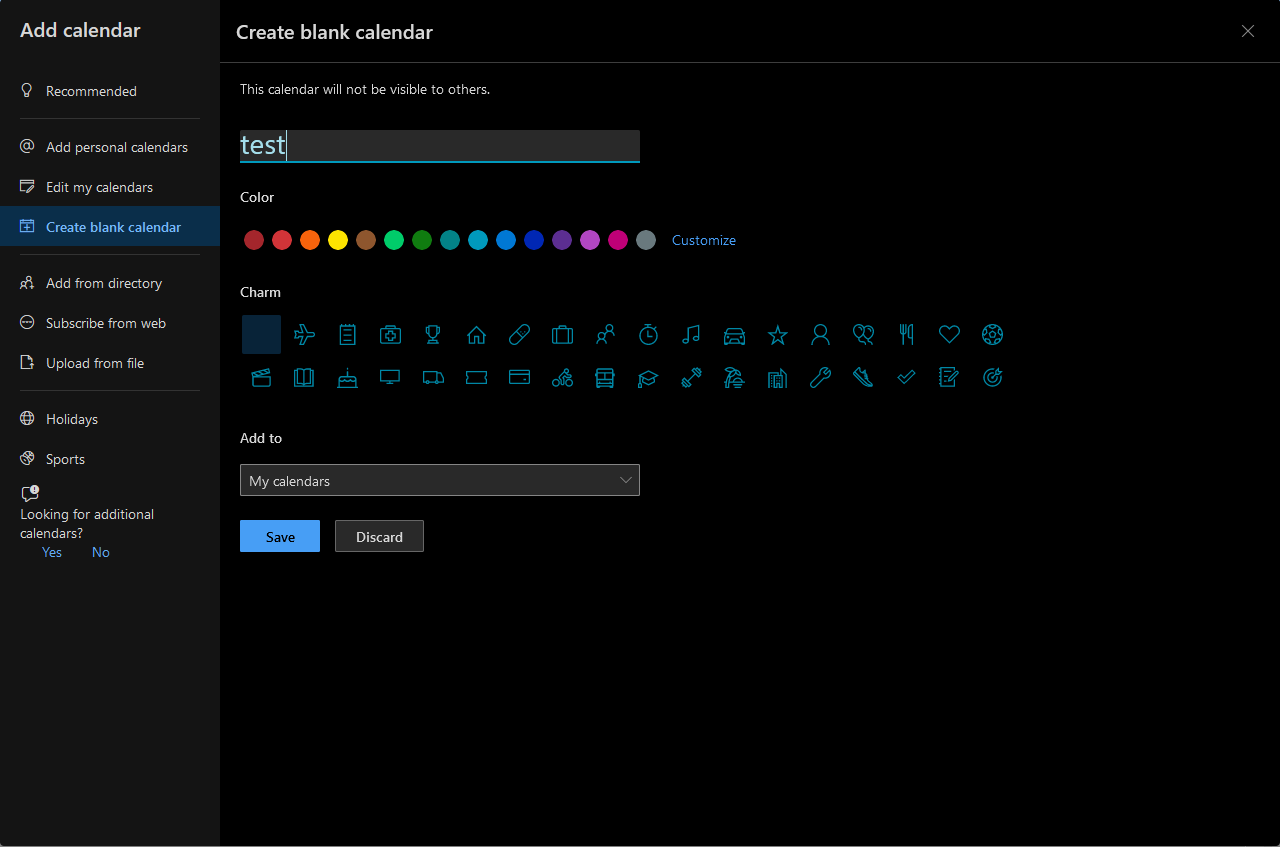Image resolution: width=1280 pixels, height=847 pixels.
Task: Answer Yes to additional calendars
Action: click(x=52, y=552)
